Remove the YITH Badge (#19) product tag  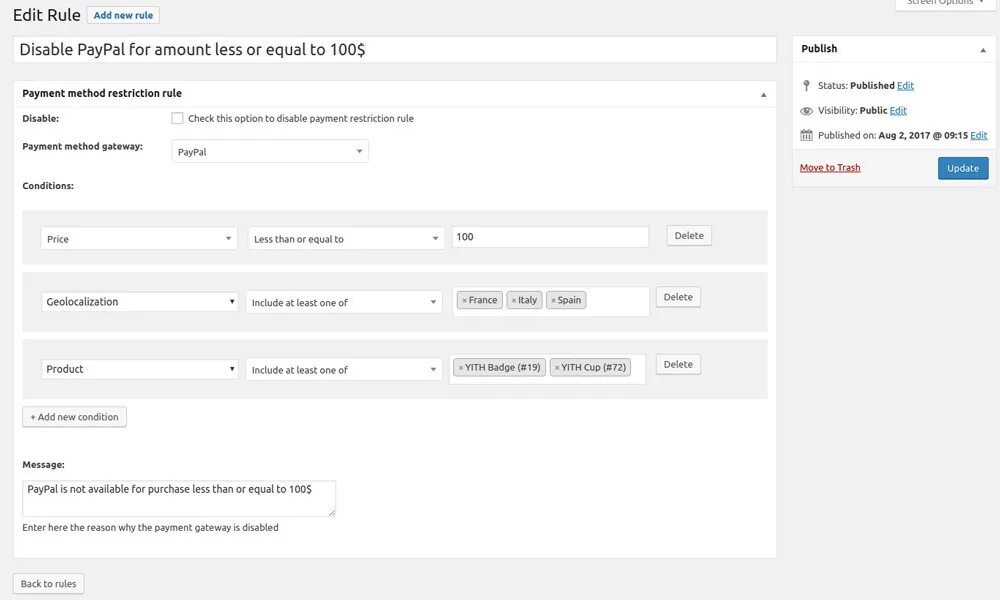point(461,368)
